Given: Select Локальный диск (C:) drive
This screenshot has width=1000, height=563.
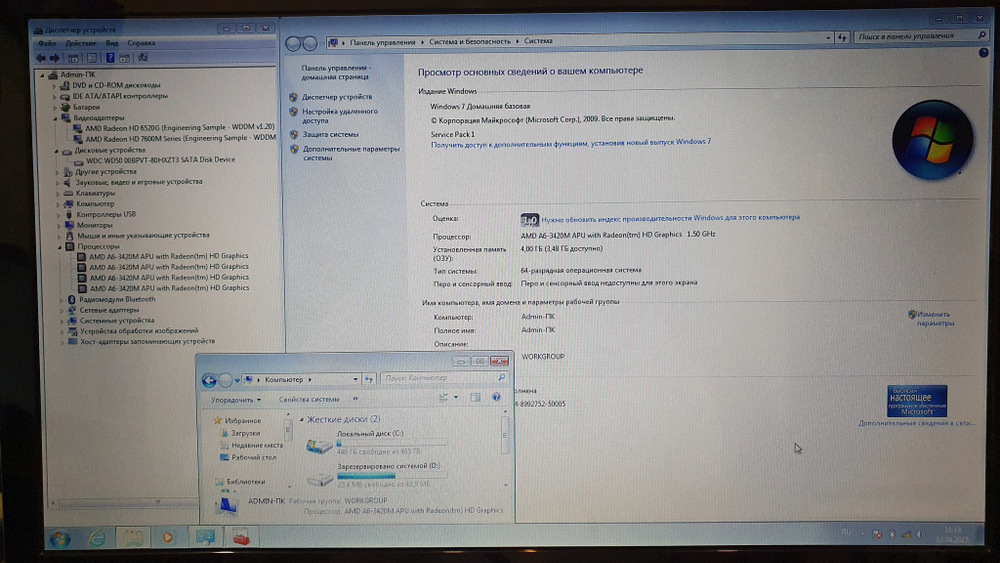Looking at the screenshot, I should click(x=376, y=442).
